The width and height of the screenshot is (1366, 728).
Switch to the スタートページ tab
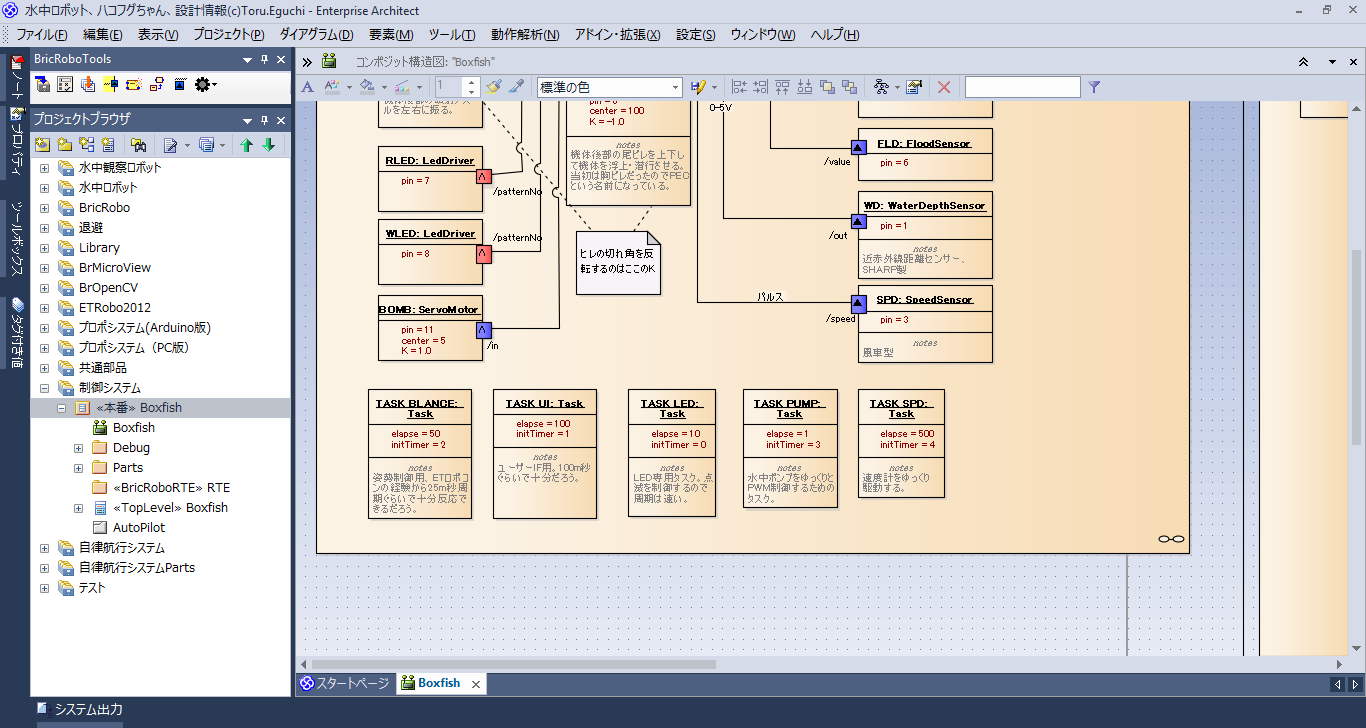pos(345,684)
